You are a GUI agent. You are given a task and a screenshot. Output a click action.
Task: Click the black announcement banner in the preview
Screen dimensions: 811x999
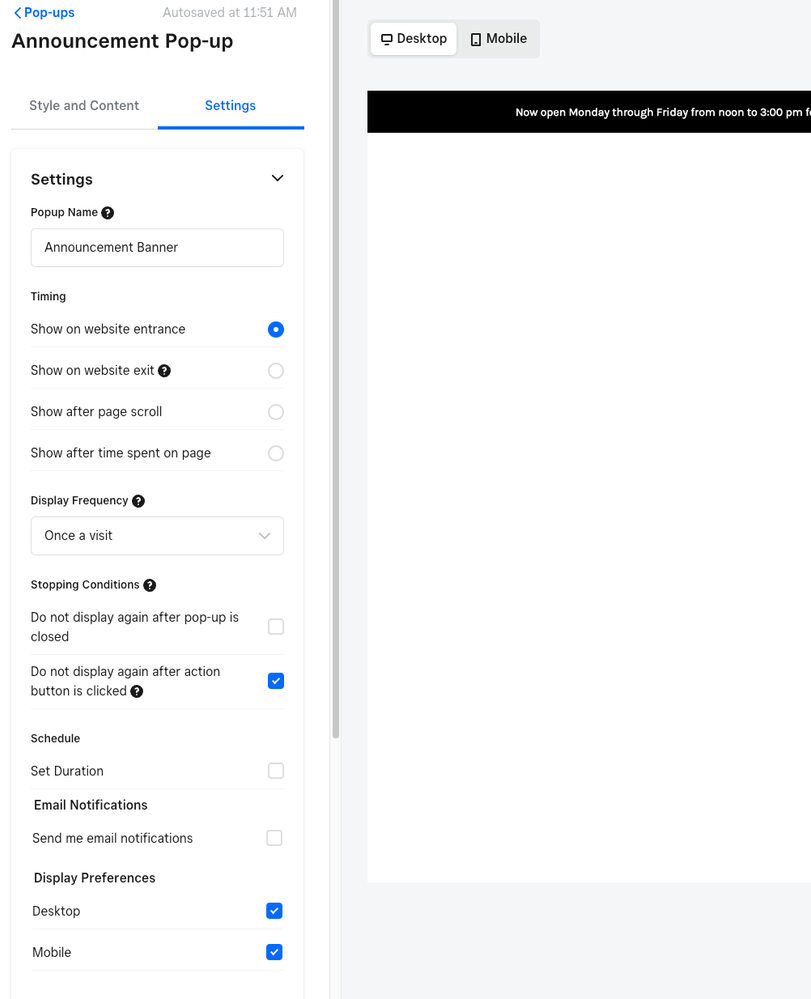(x=589, y=112)
